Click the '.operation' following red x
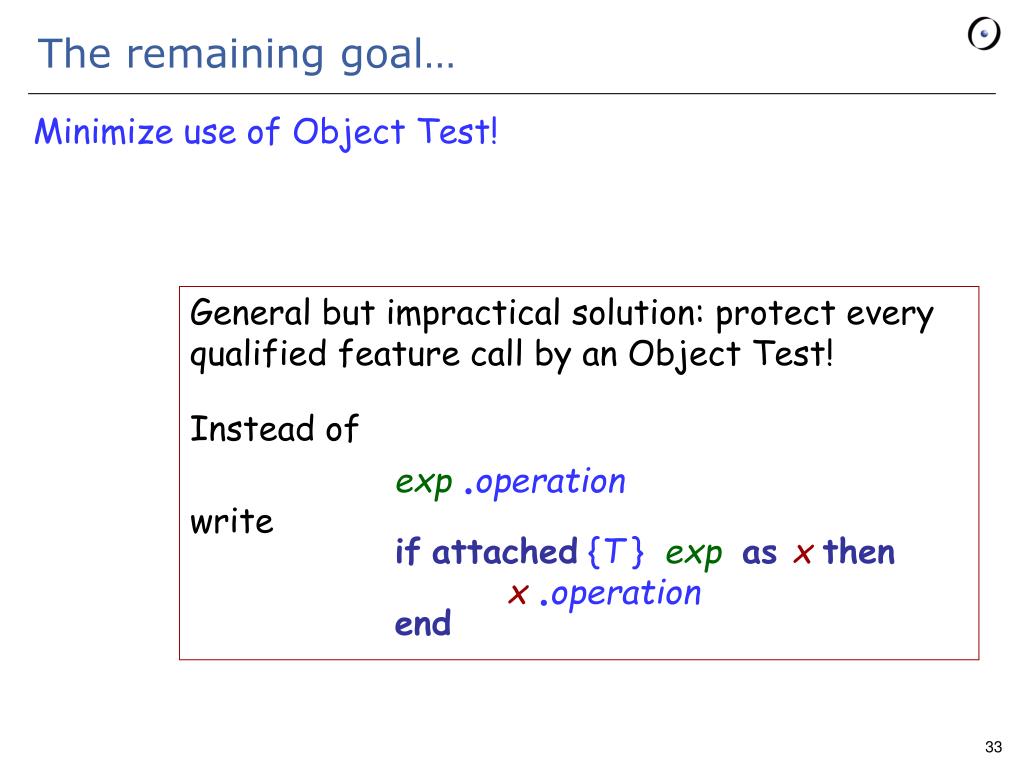 click(620, 594)
